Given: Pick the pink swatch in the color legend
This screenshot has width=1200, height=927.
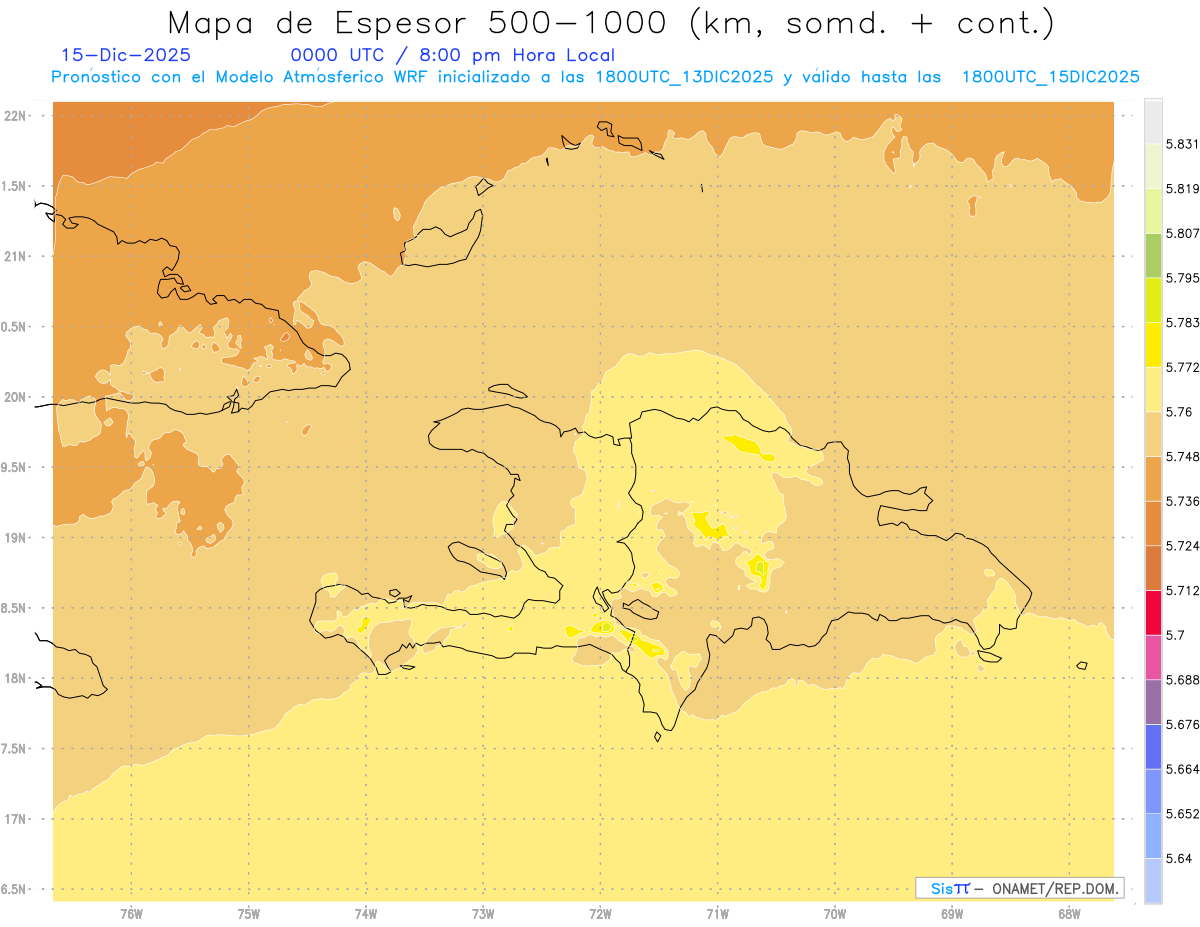Looking at the screenshot, I should (1153, 657).
